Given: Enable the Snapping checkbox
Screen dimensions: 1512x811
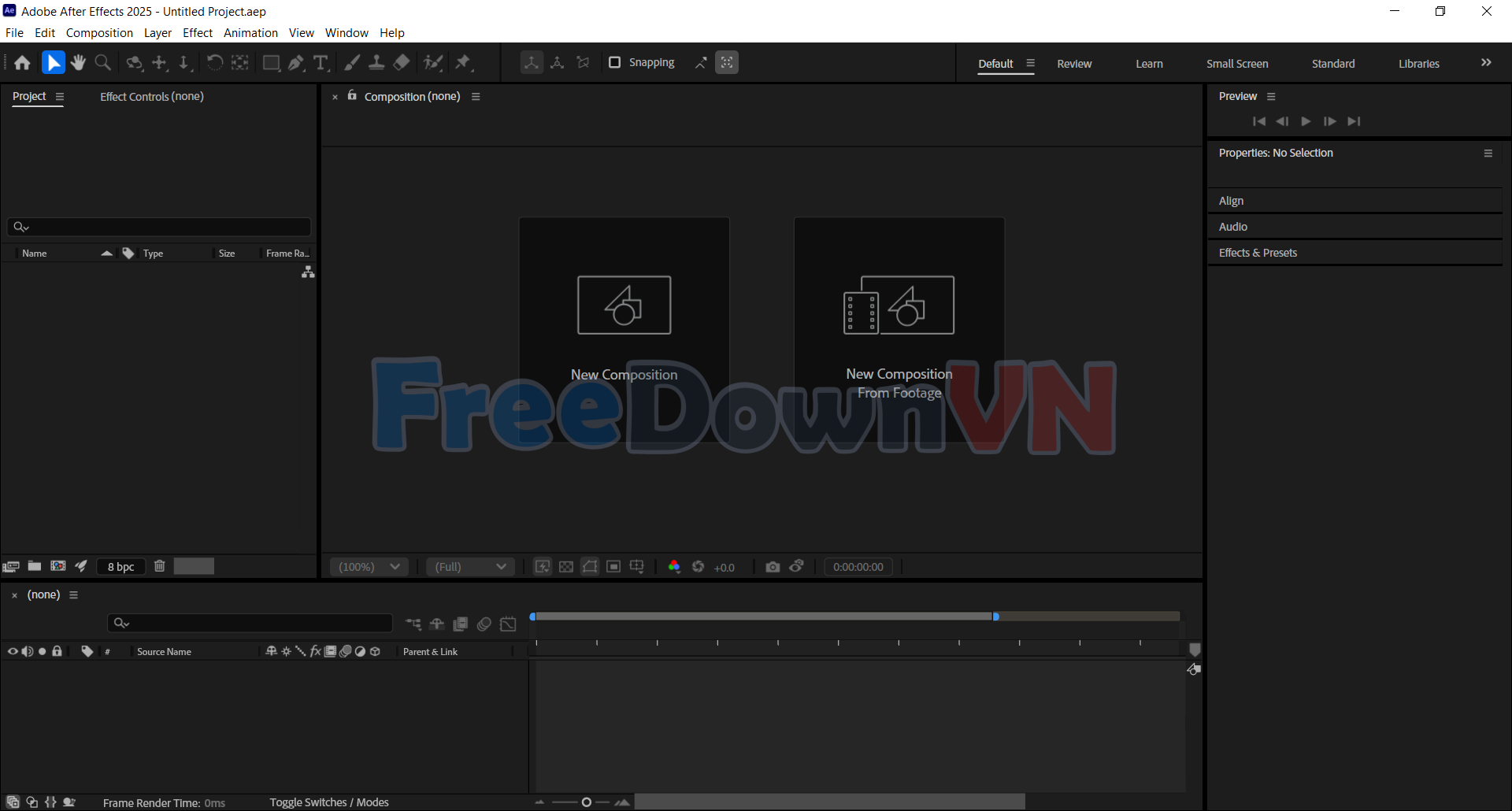Looking at the screenshot, I should 615,62.
